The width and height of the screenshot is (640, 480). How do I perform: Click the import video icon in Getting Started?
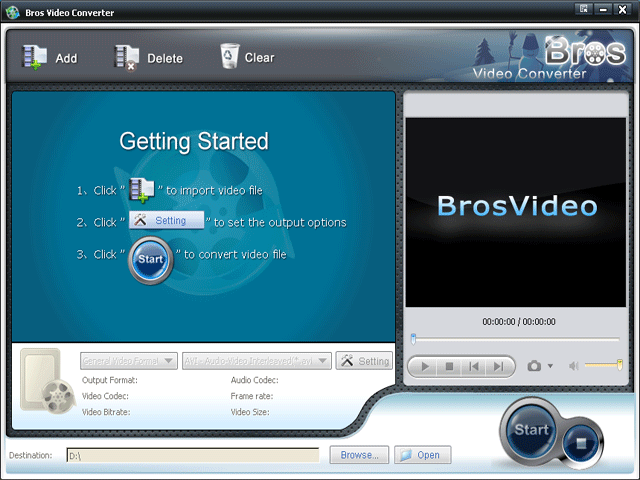[143, 189]
